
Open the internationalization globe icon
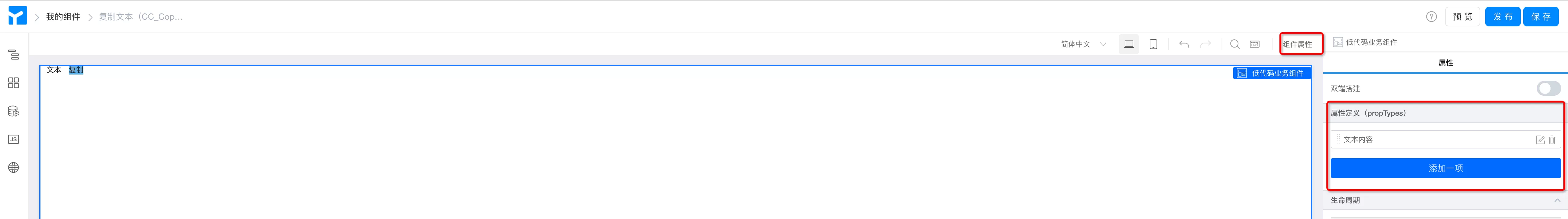(13, 167)
